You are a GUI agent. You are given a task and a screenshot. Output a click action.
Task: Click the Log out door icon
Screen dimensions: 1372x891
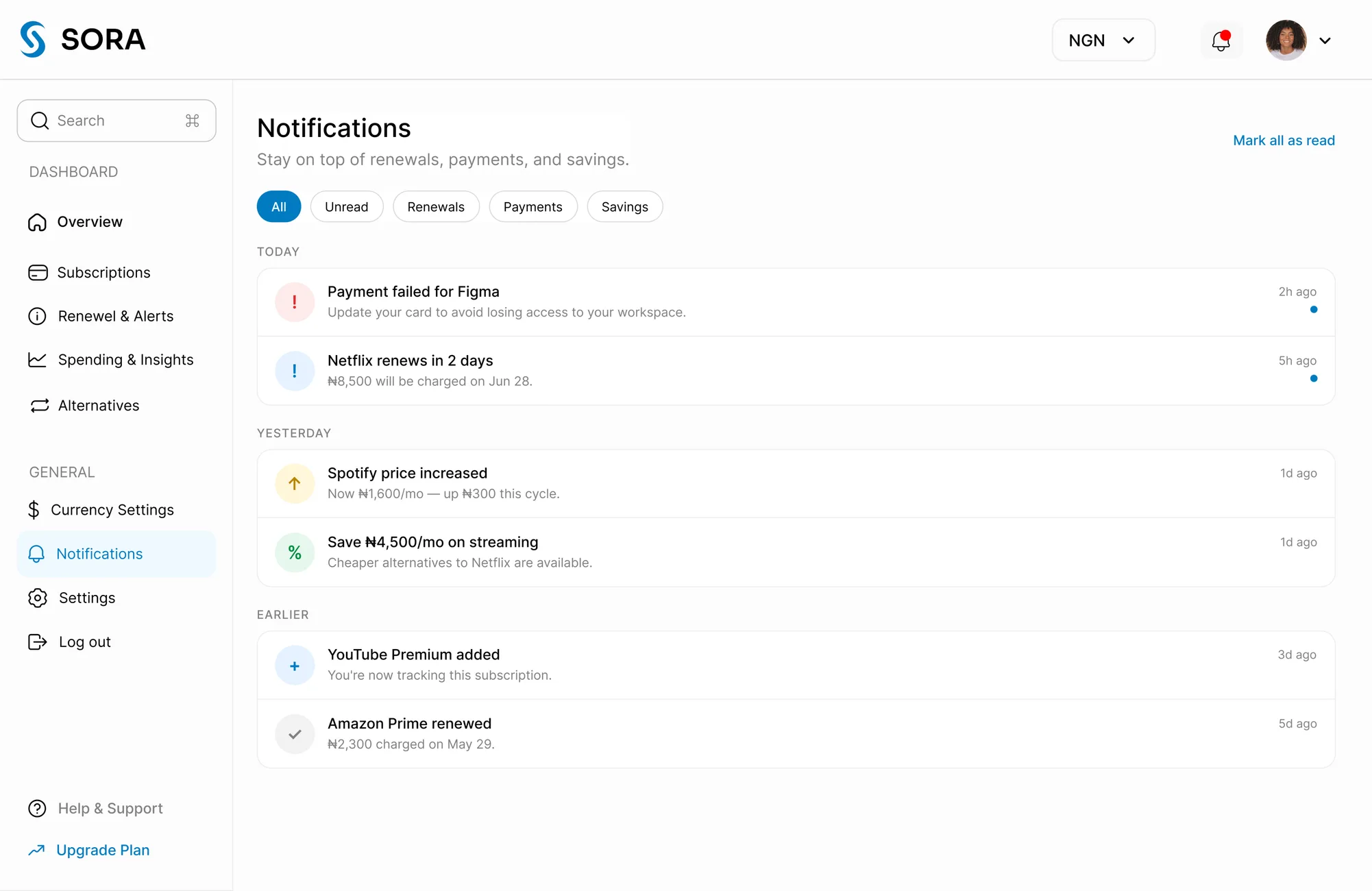pyautogui.click(x=37, y=642)
